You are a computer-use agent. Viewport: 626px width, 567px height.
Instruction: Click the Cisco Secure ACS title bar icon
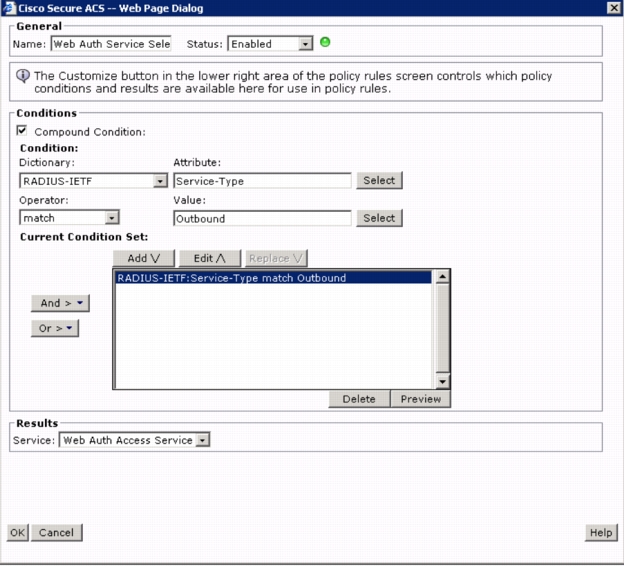pos(9,8)
